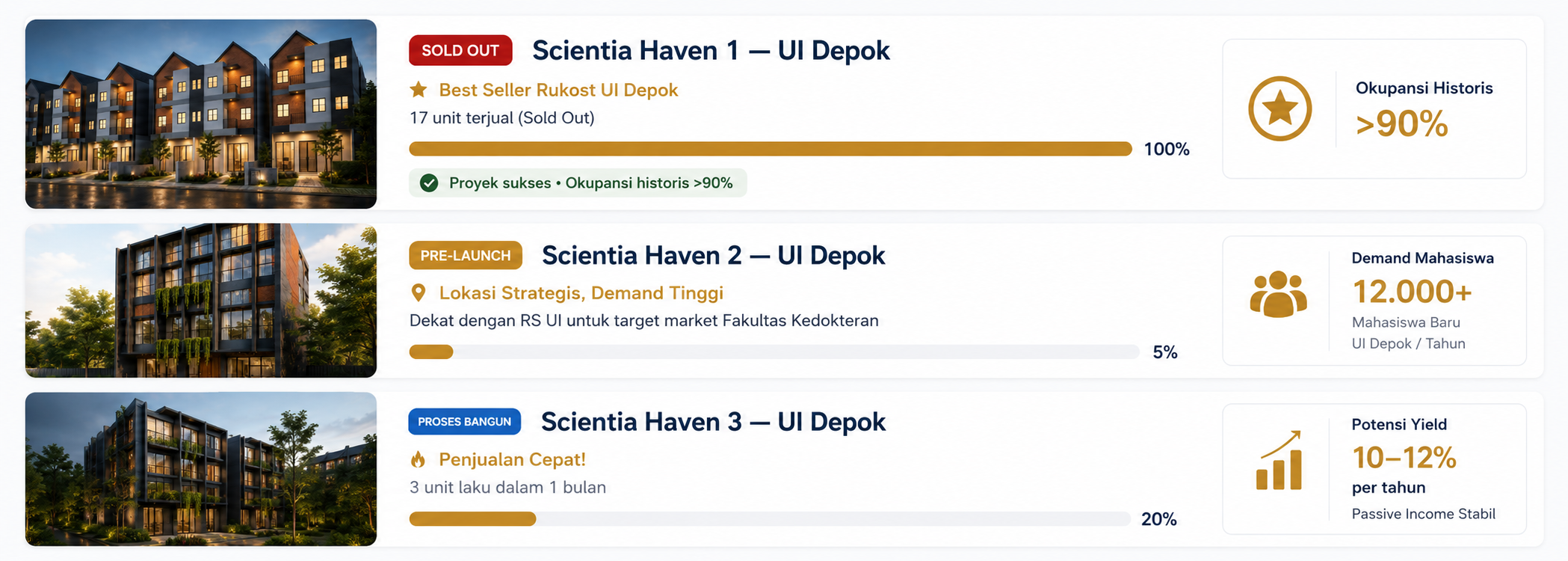The width and height of the screenshot is (1568, 561).
Task: Open Scientia Haven 3 — UI Depok title
Action: coord(713,422)
